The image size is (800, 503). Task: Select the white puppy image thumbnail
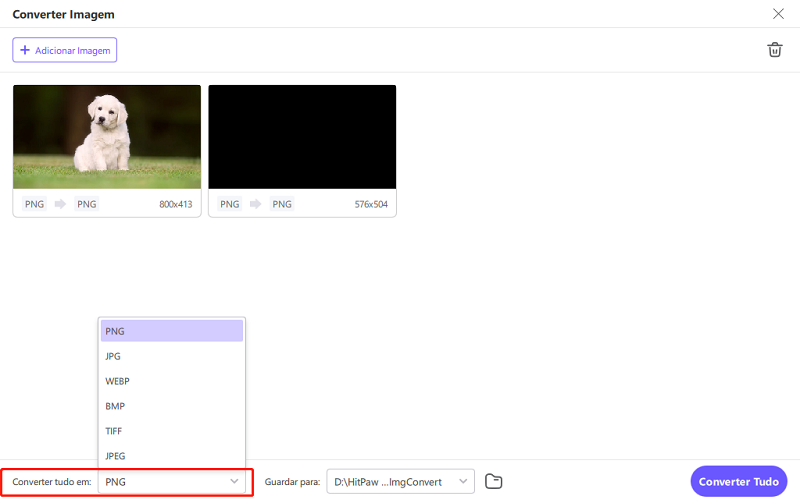[x=107, y=137]
